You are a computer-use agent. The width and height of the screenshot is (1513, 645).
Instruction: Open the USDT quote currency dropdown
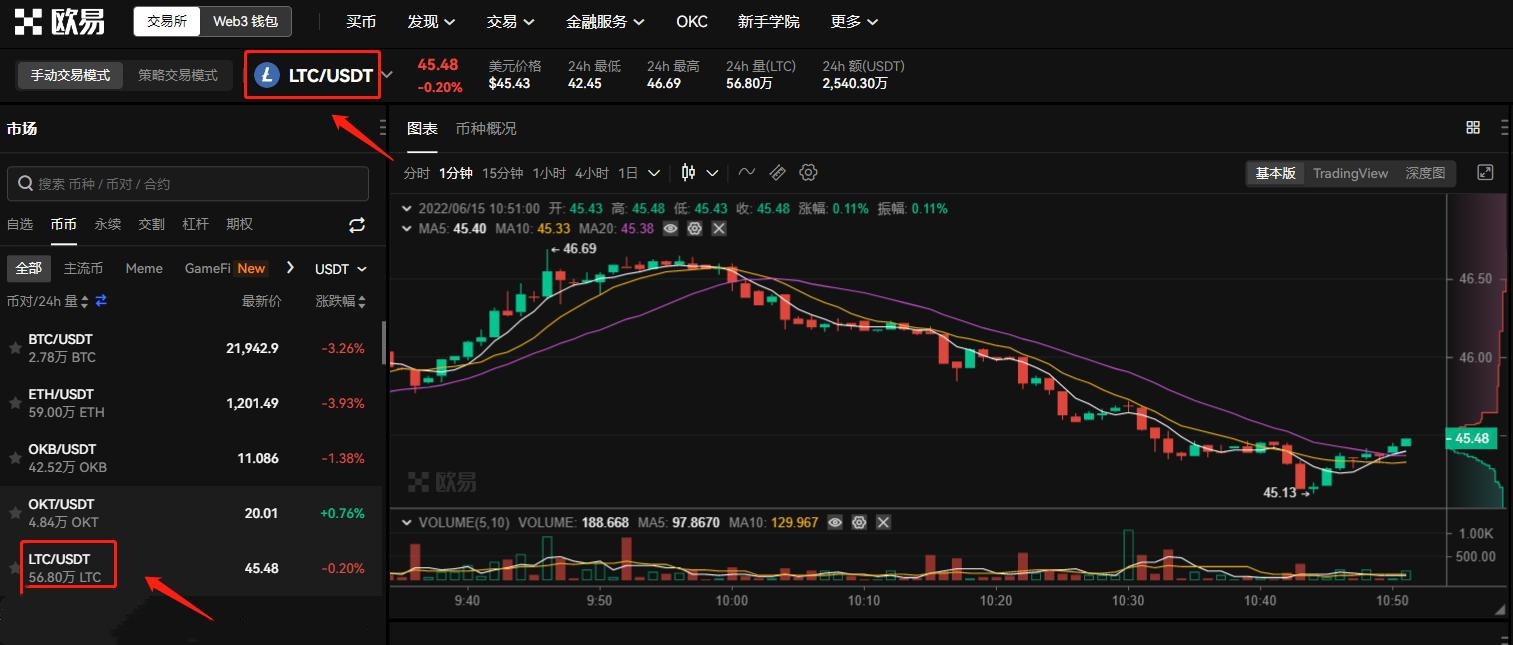point(341,268)
